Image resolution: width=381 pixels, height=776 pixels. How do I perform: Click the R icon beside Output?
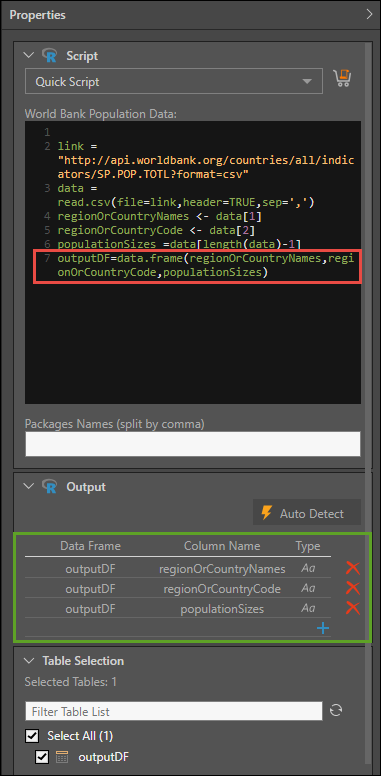pyautogui.click(x=50, y=486)
